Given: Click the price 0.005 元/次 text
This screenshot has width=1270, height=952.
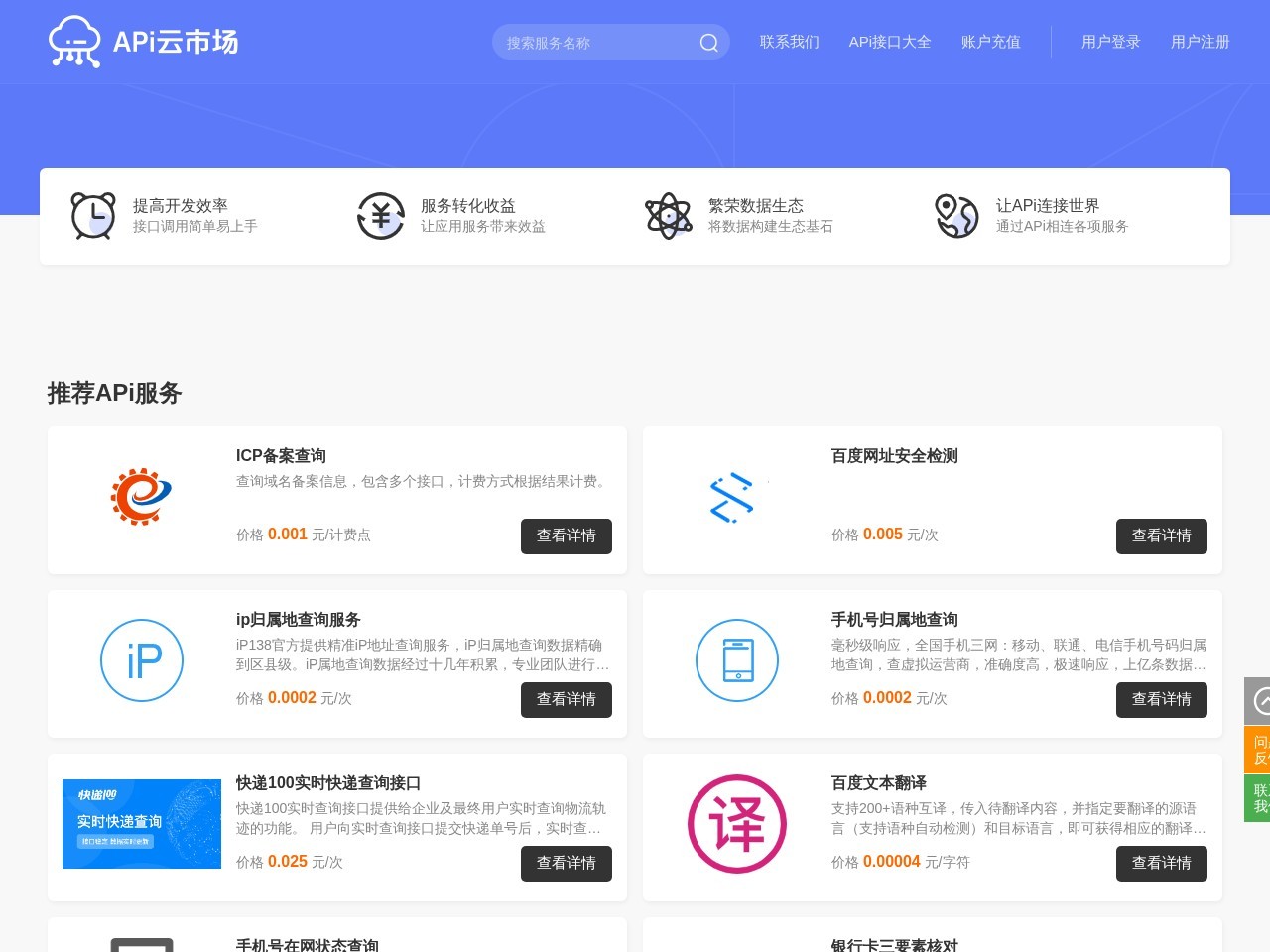Looking at the screenshot, I should pyautogui.click(x=885, y=535).
